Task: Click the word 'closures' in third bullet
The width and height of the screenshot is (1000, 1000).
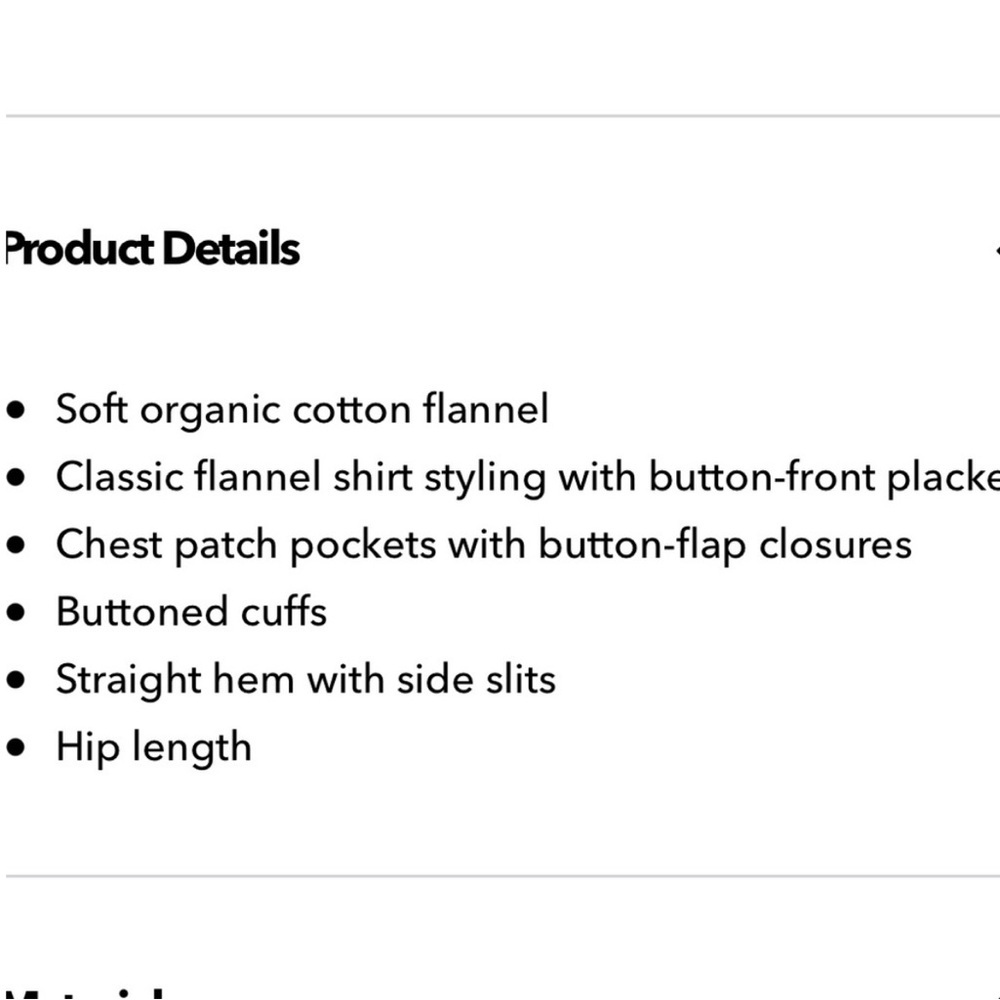Action: pyautogui.click(x=835, y=545)
